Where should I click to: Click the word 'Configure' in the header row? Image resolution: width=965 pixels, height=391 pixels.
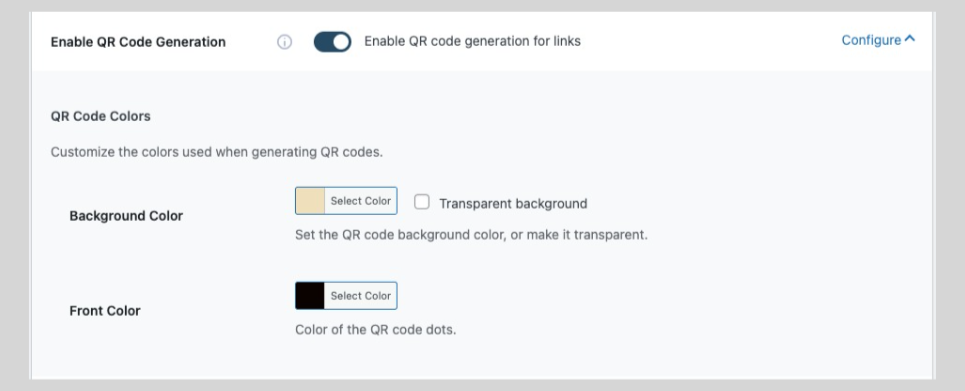point(871,40)
